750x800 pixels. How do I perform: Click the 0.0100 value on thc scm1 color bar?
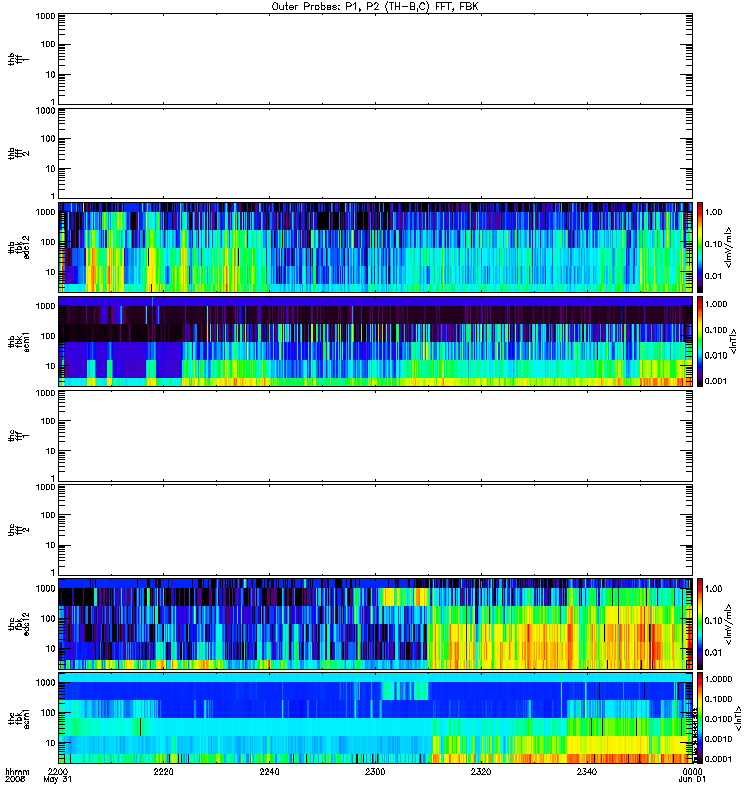tap(718, 719)
